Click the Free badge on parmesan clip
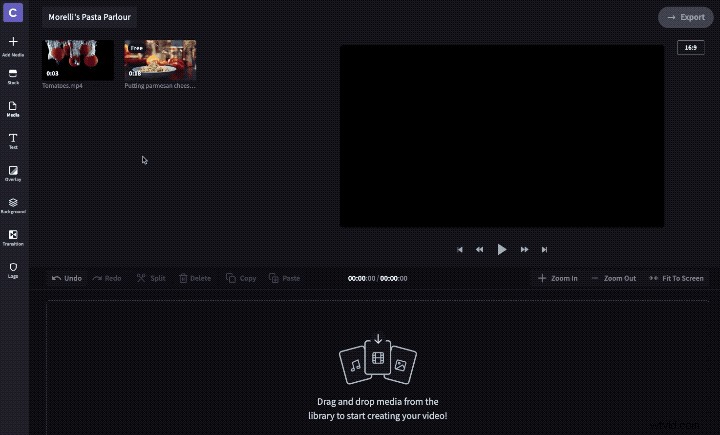 [x=136, y=48]
